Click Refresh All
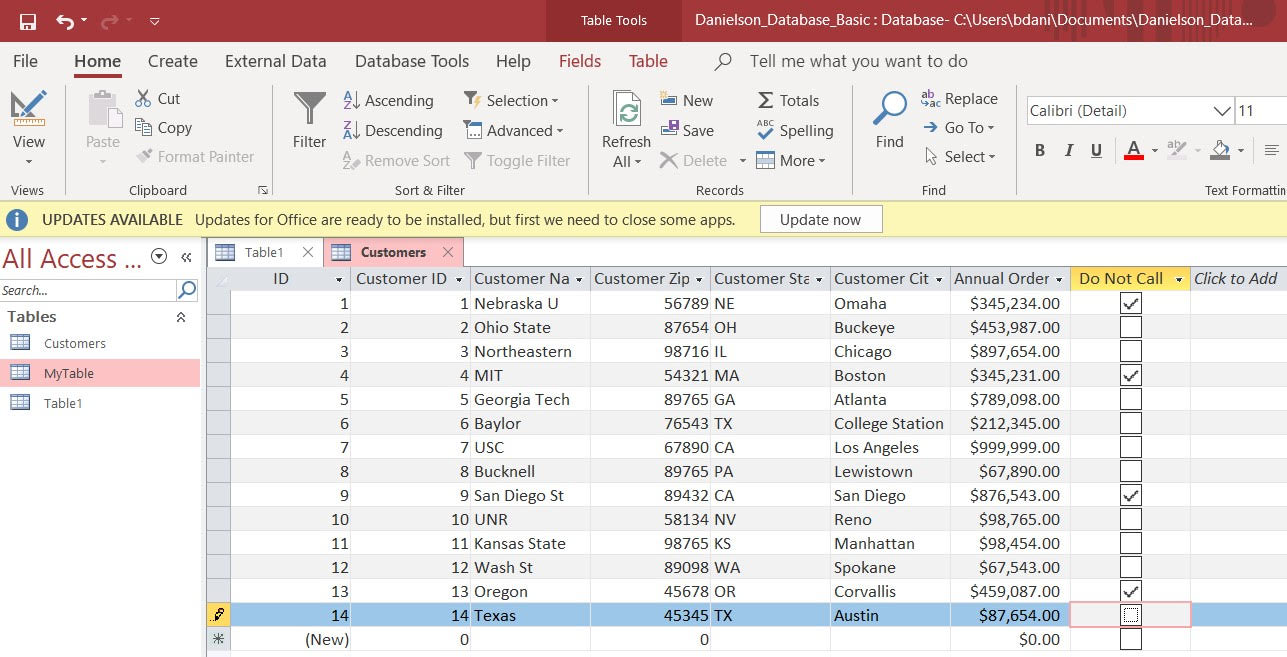This screenshot has width=1287, height=657. [x=625, y=127]
